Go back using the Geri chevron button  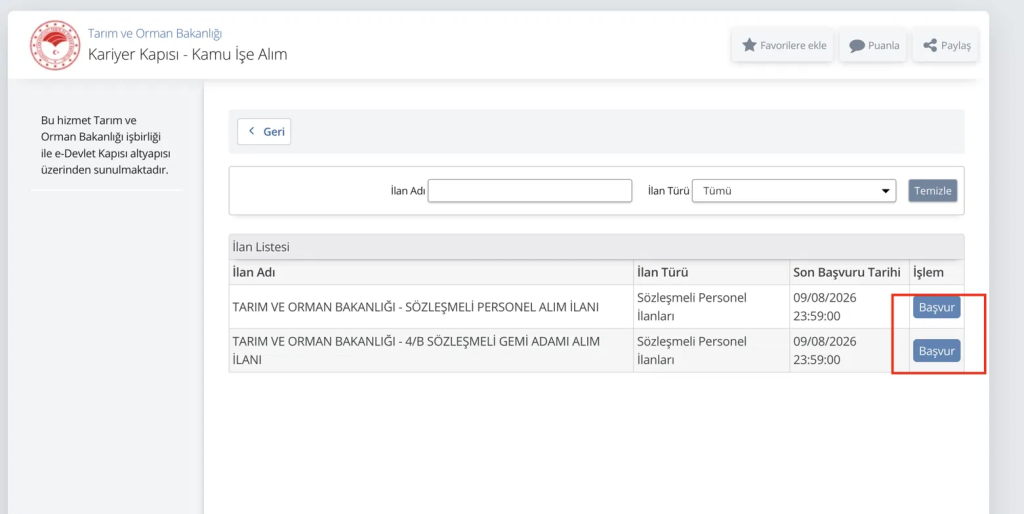tap(264, 131)
